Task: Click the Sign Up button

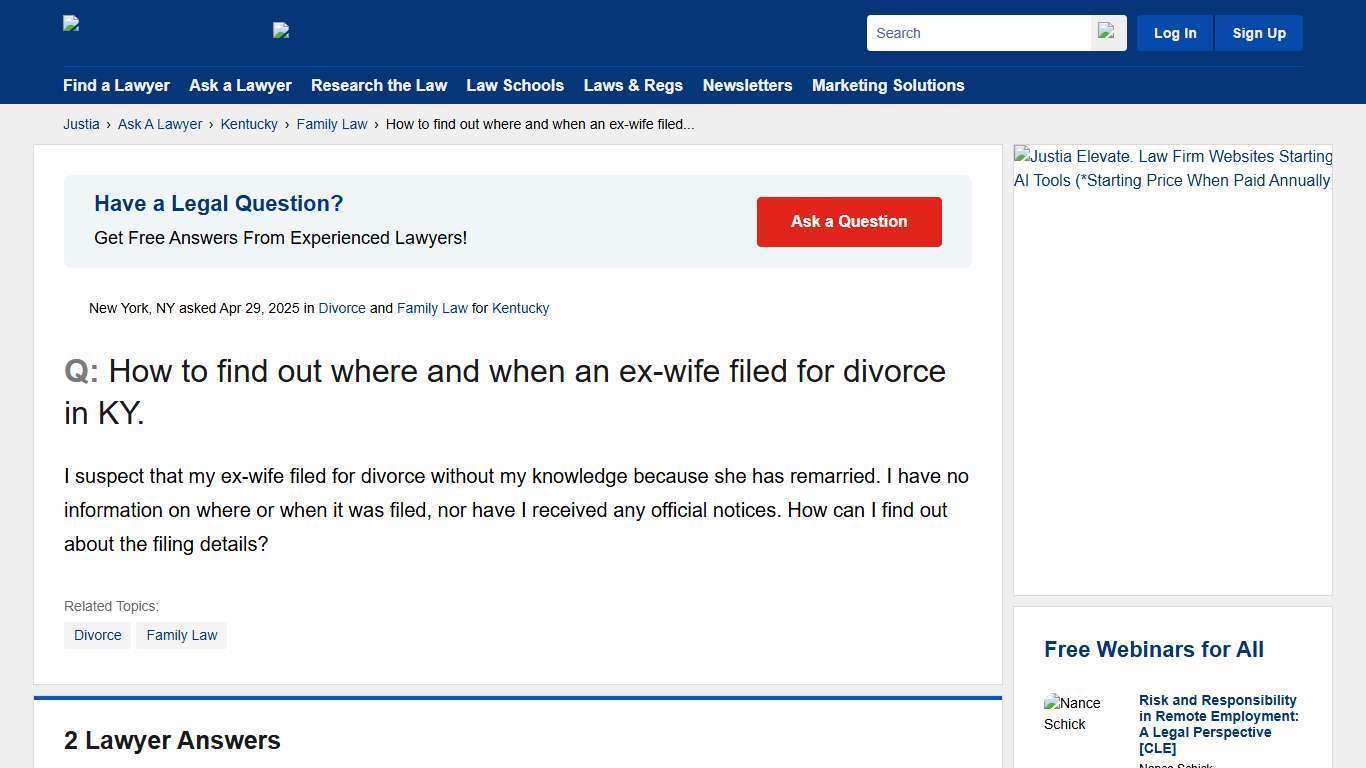Action: (x=1258, y=32)
